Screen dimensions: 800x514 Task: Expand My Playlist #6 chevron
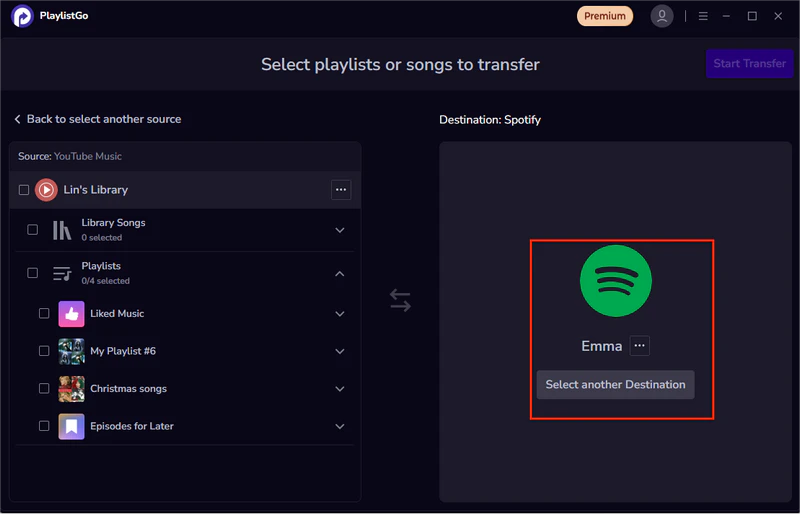coord(340,351)
